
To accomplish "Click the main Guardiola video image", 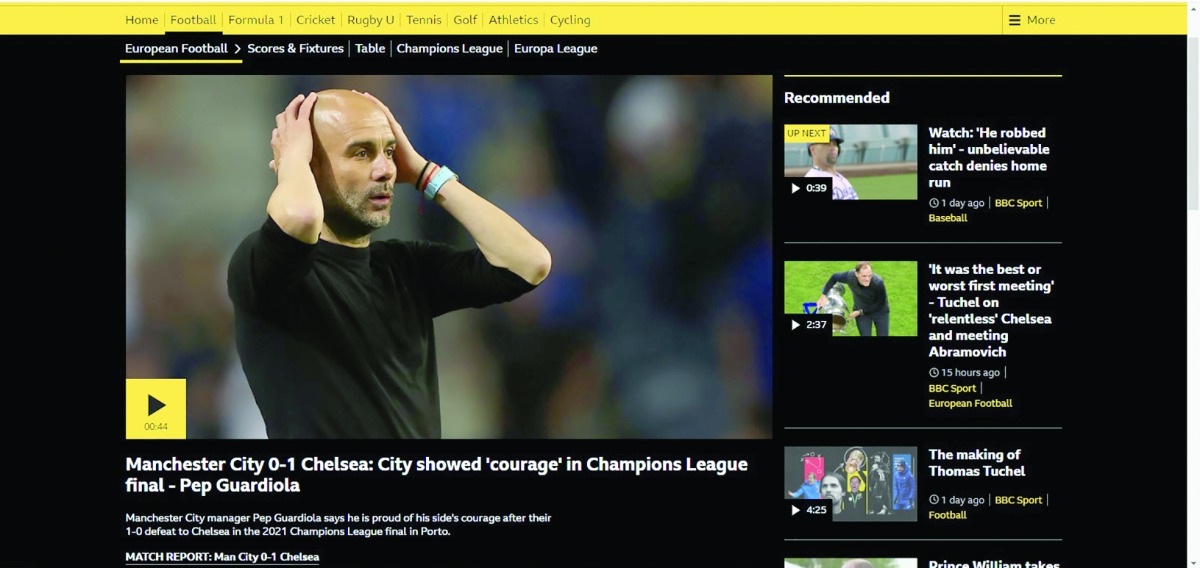I will pos(449,257).
